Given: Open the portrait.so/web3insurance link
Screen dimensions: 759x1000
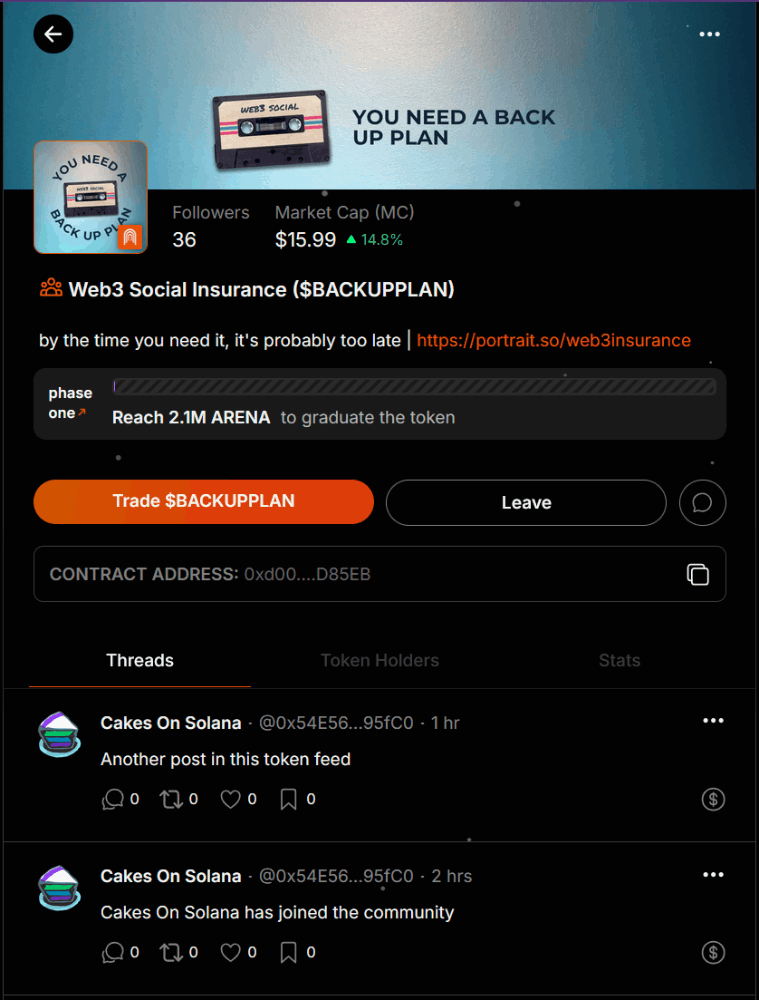Looking at the screenshot, I should (x=554, y=340).
